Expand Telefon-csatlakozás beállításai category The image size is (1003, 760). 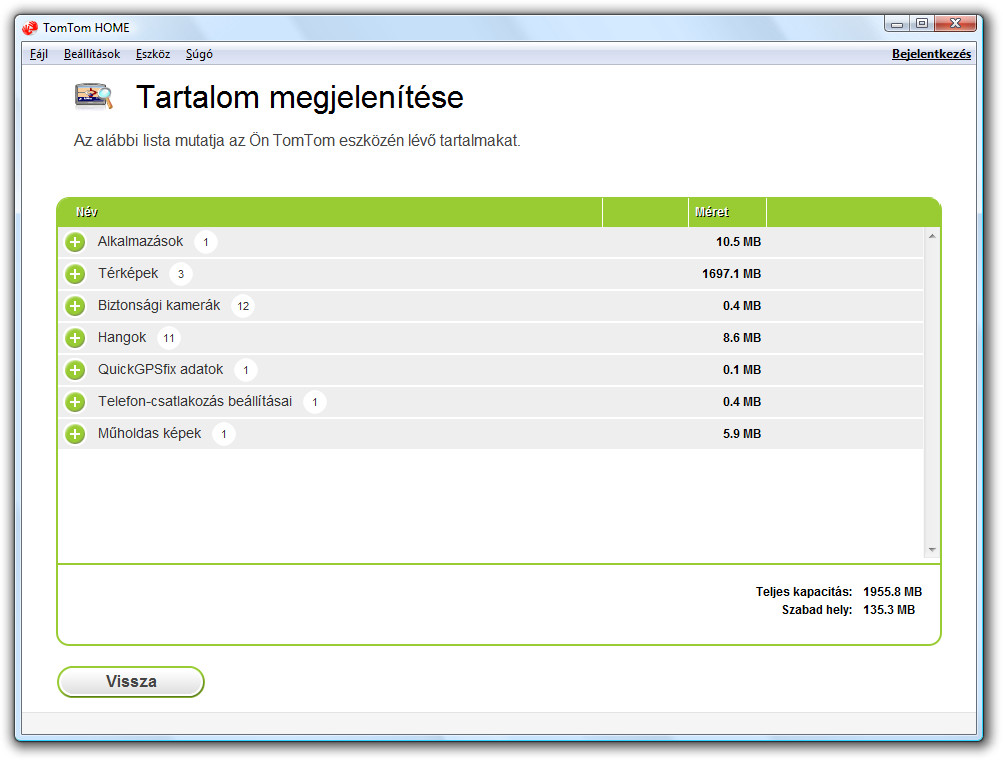tap(75, 402)
